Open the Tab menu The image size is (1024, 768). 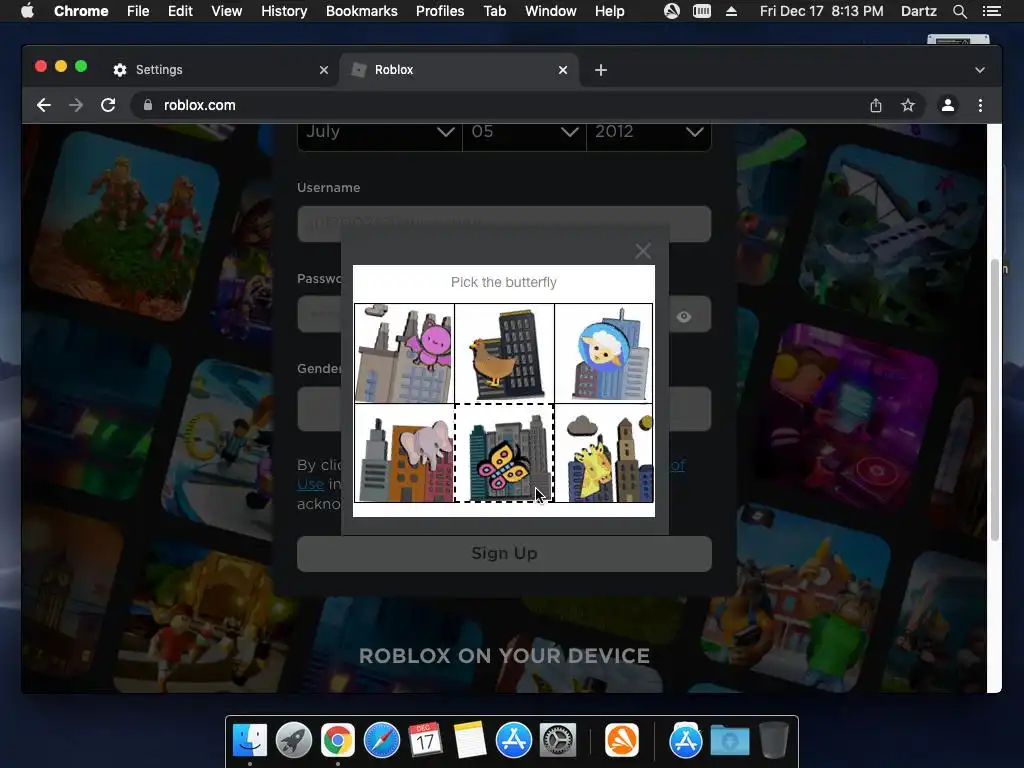click(x=495, y=11)
